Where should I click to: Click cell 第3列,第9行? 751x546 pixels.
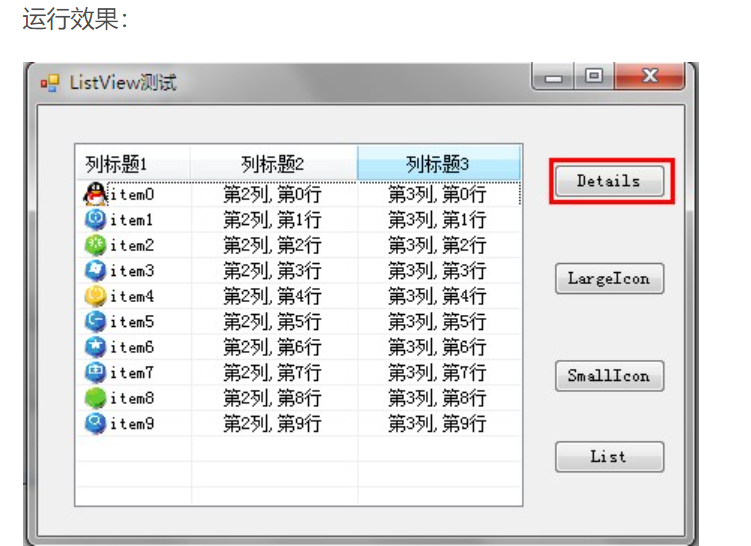437,423
